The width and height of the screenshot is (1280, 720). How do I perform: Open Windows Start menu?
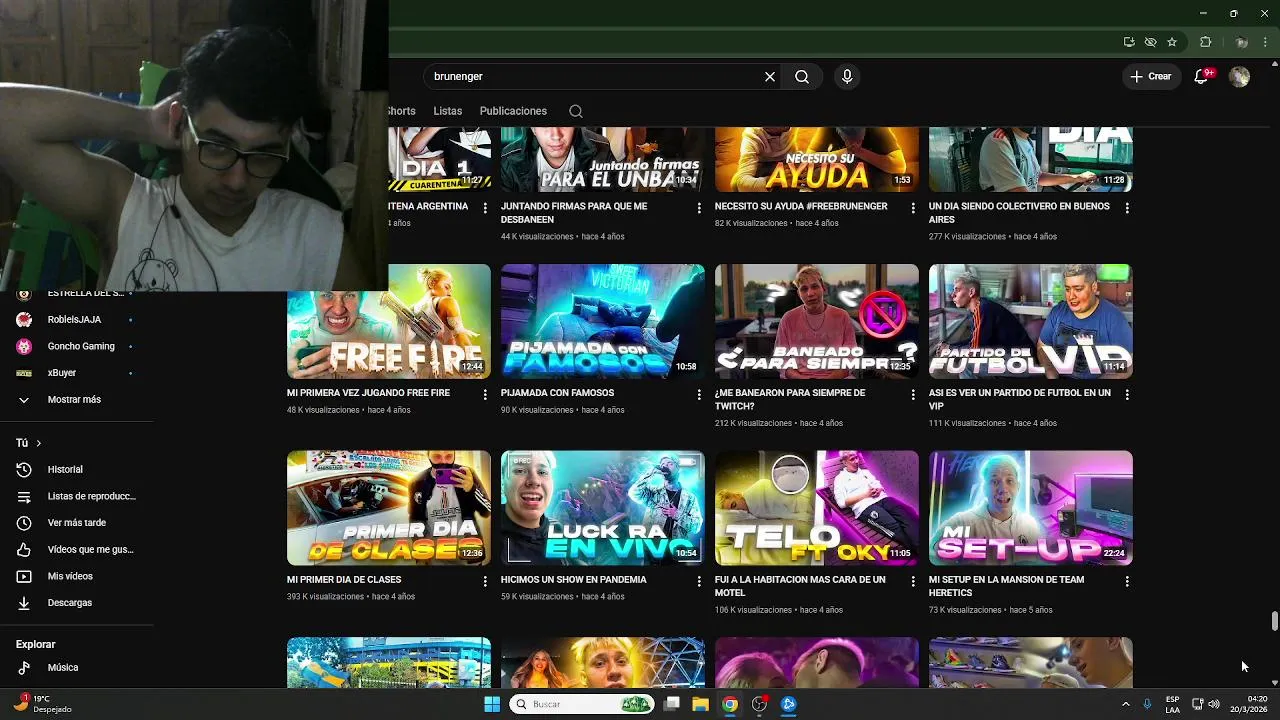coord(492,704)
